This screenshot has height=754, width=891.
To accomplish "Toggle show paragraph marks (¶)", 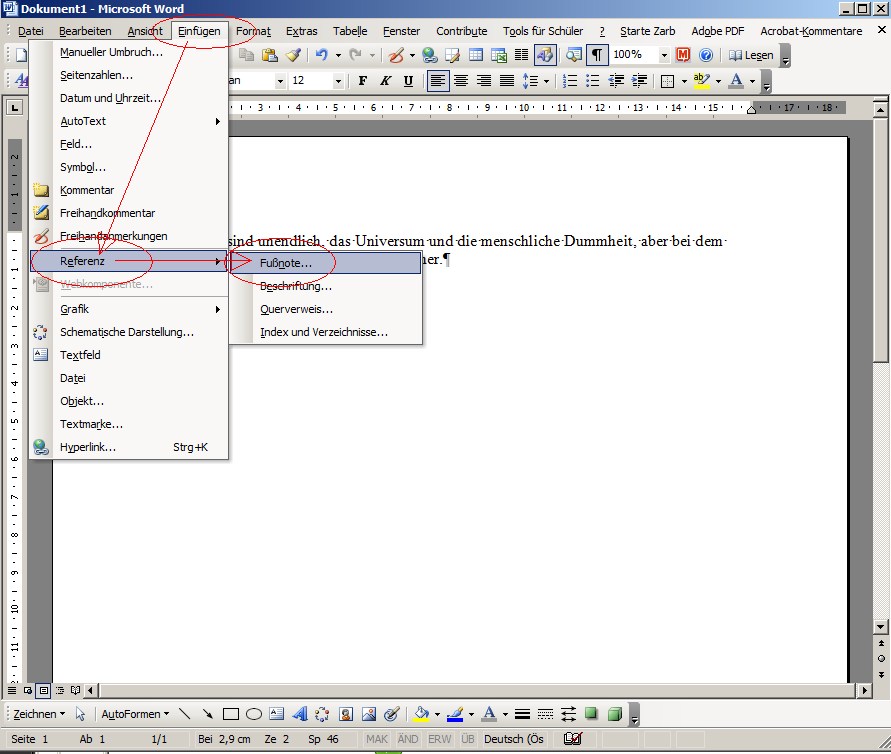I will [x=597, y=55].
